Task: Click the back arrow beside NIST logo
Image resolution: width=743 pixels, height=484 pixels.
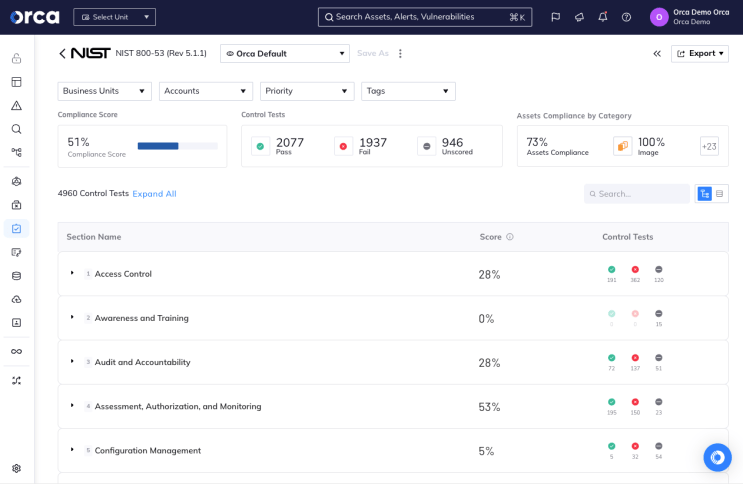Action: (x=62, y=53)
